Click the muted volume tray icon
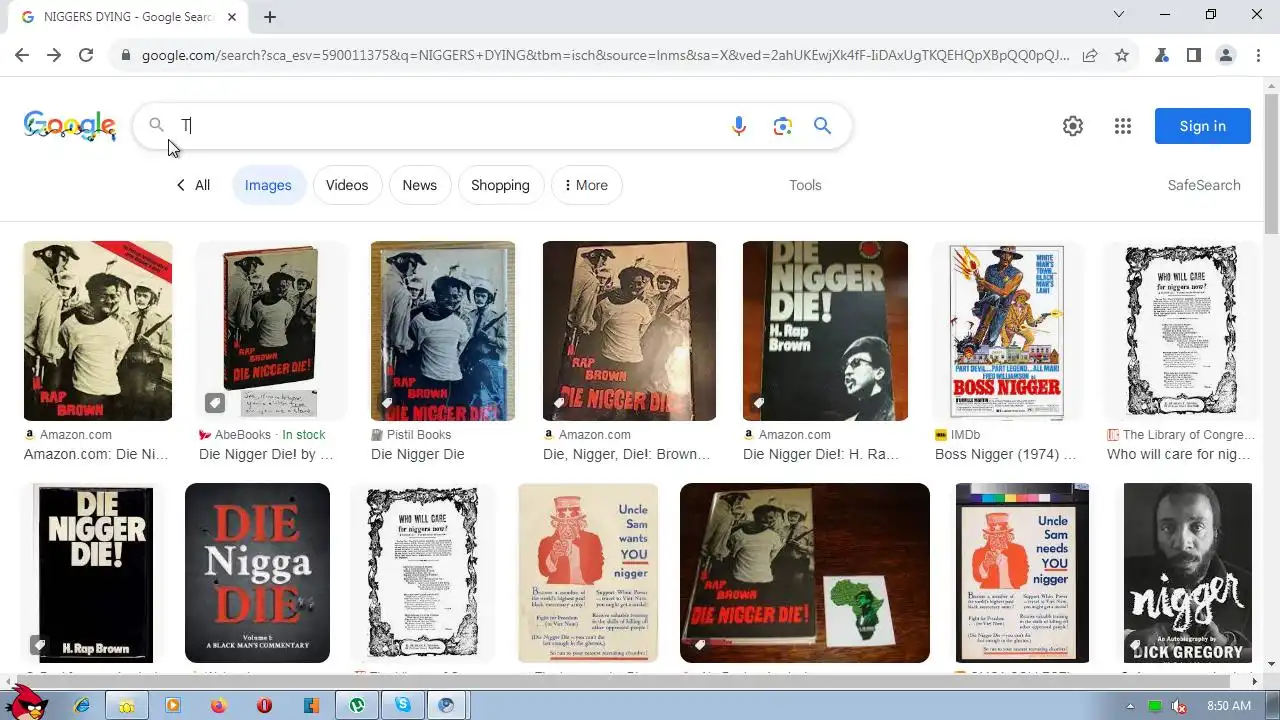1280x720 pixels. [1180, 706]
